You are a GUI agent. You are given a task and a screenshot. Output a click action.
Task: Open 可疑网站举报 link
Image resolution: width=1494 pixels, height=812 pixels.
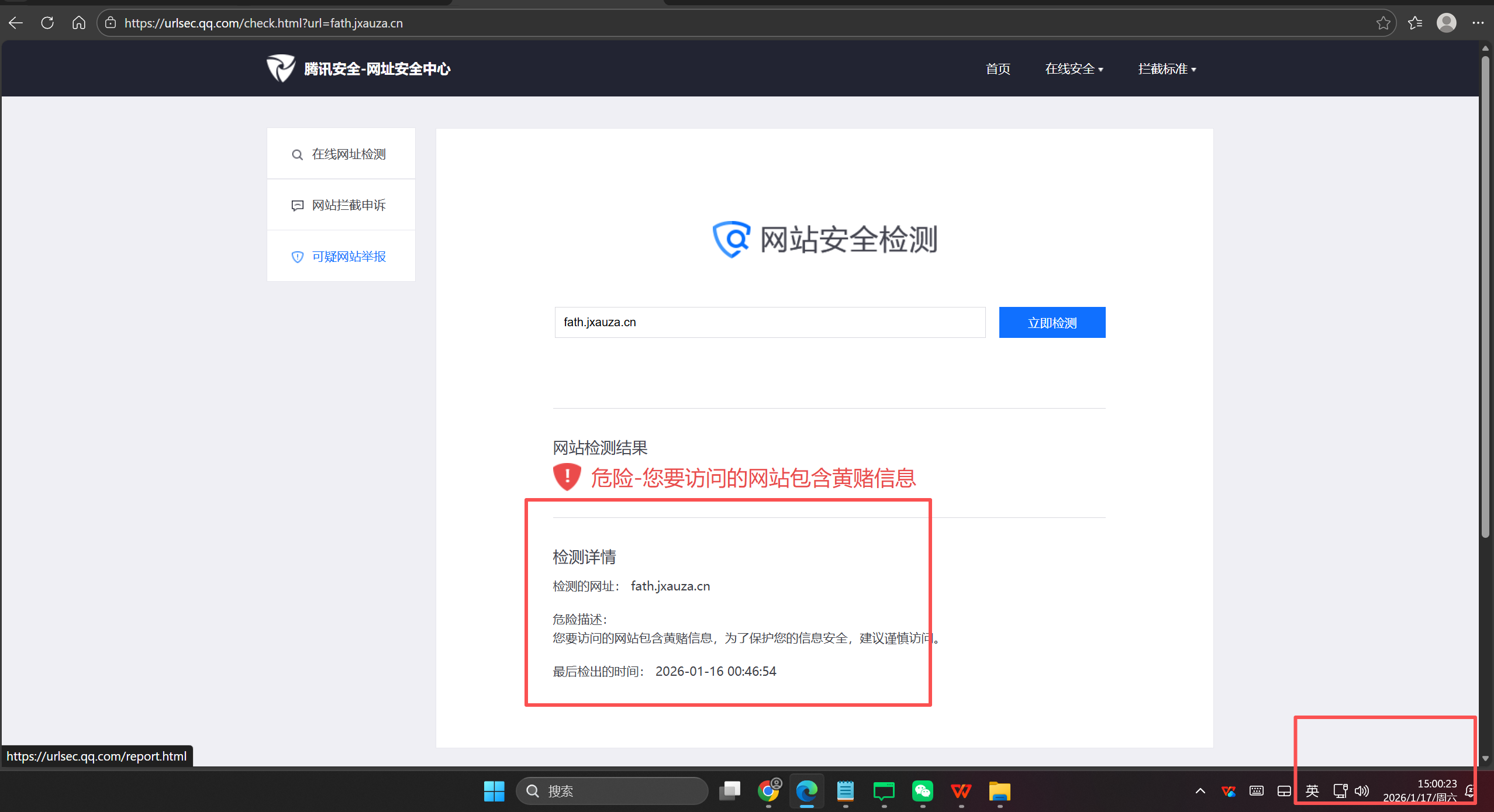point(349,257)
